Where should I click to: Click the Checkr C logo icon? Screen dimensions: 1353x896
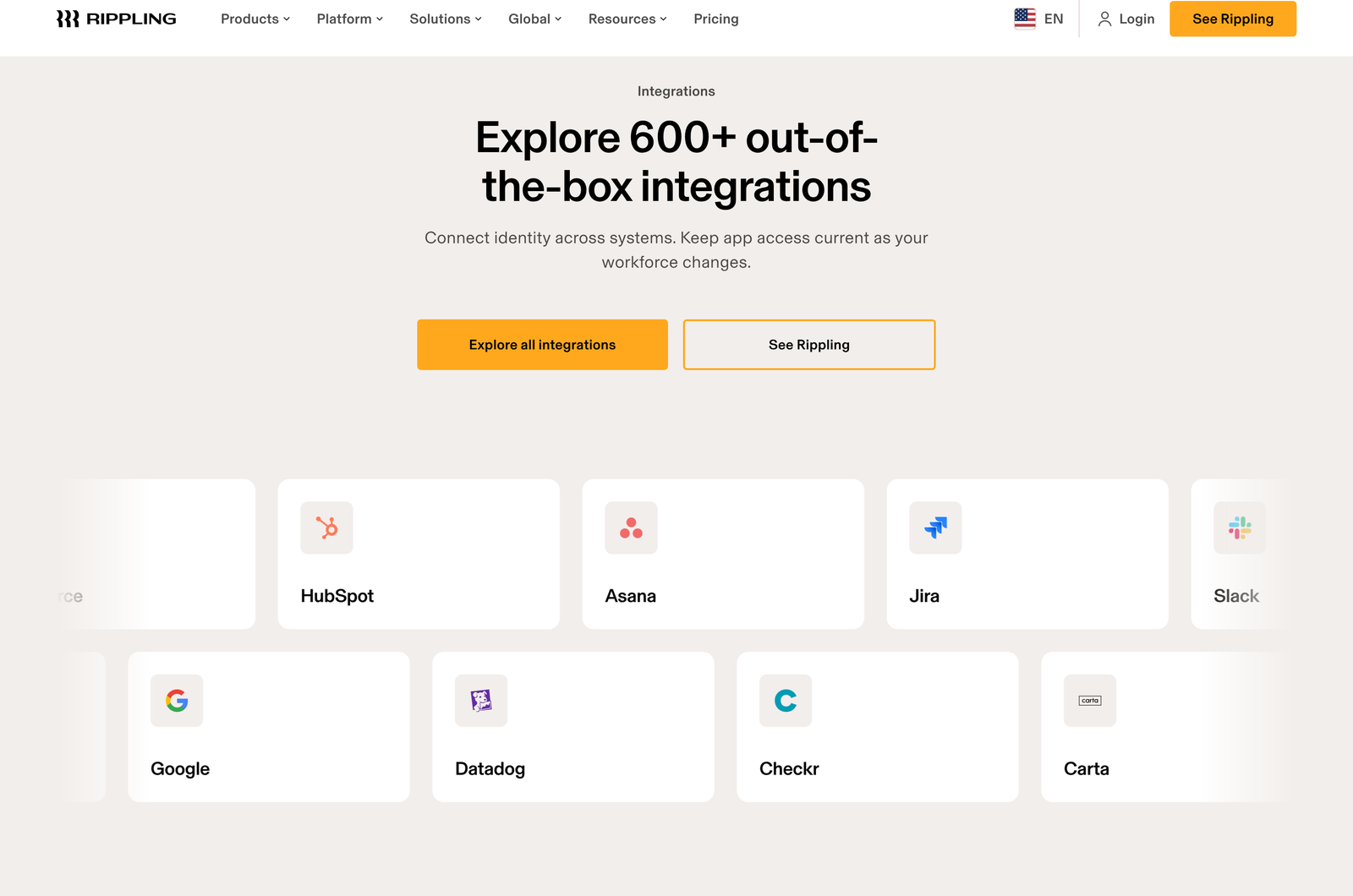pyautogui.click(x=786, y=700)
